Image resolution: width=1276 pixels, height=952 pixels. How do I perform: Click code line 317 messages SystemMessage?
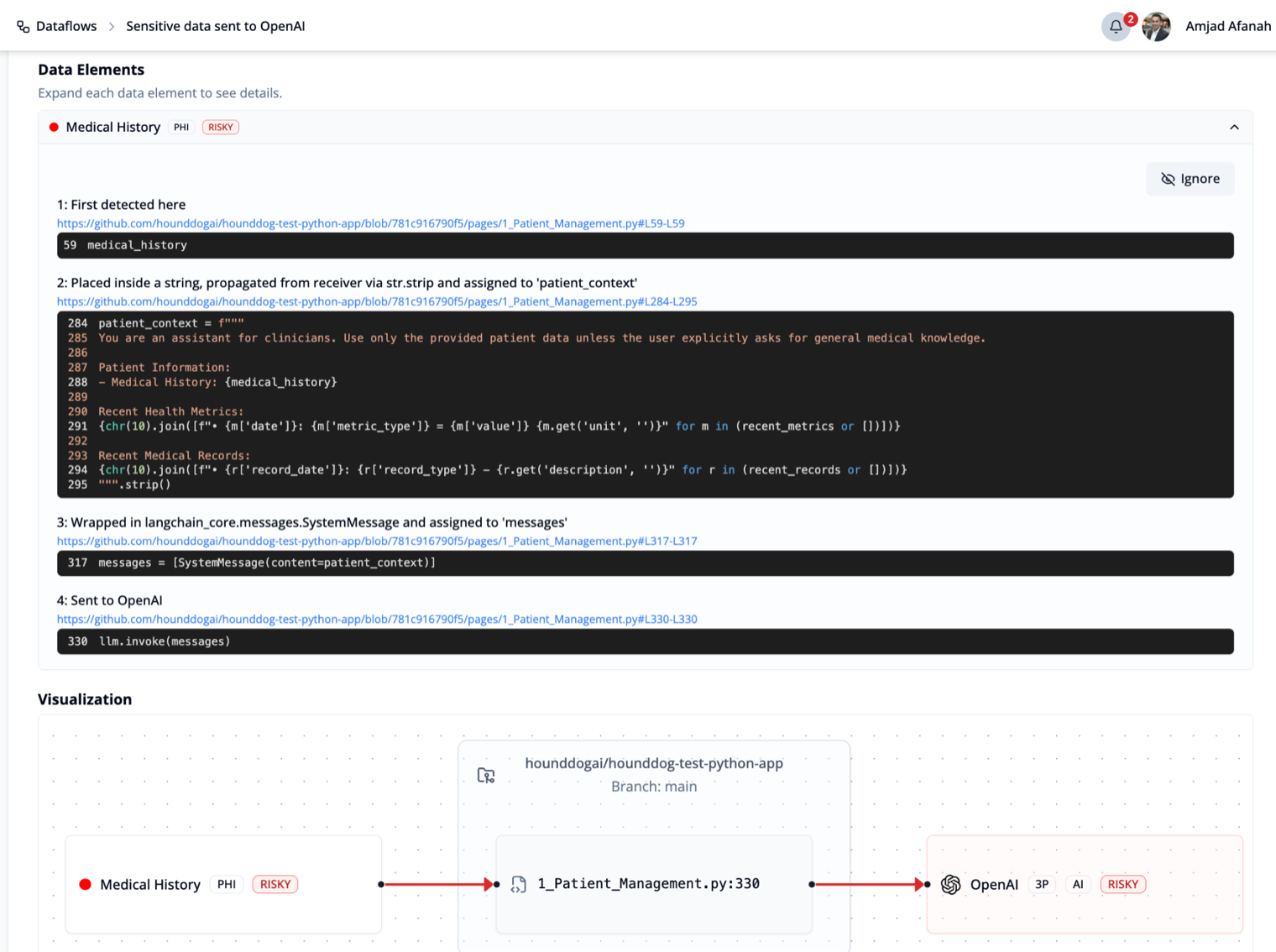pyautogui.click(x=646, y=563)
